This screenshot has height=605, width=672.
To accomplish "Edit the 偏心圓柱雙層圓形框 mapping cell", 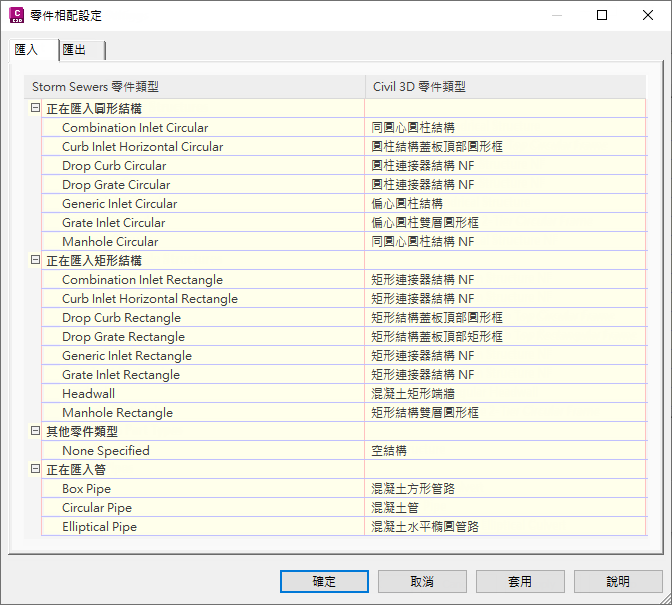I will 506,223.
